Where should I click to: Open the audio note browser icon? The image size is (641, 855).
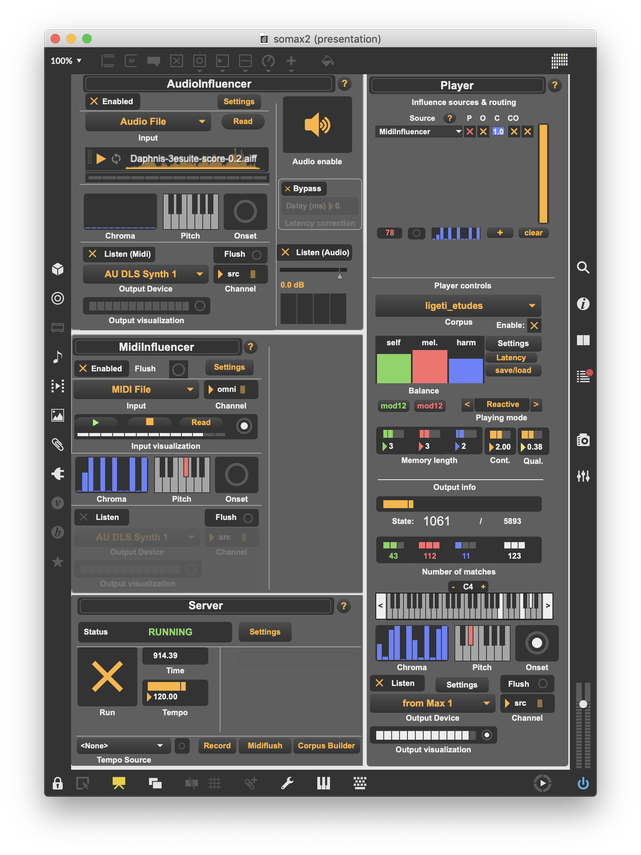click(57, 357)
